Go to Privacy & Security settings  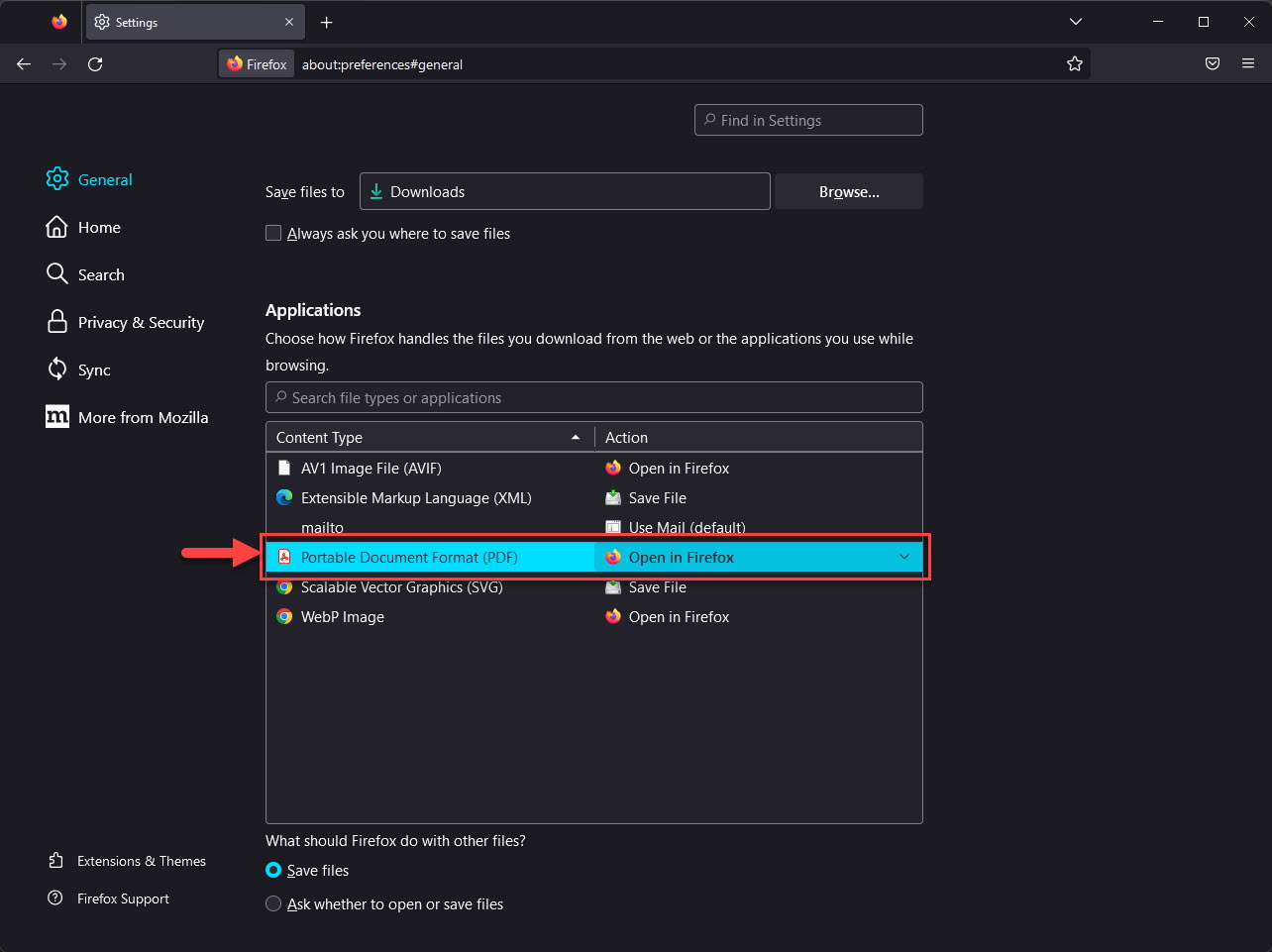[141, 323]
